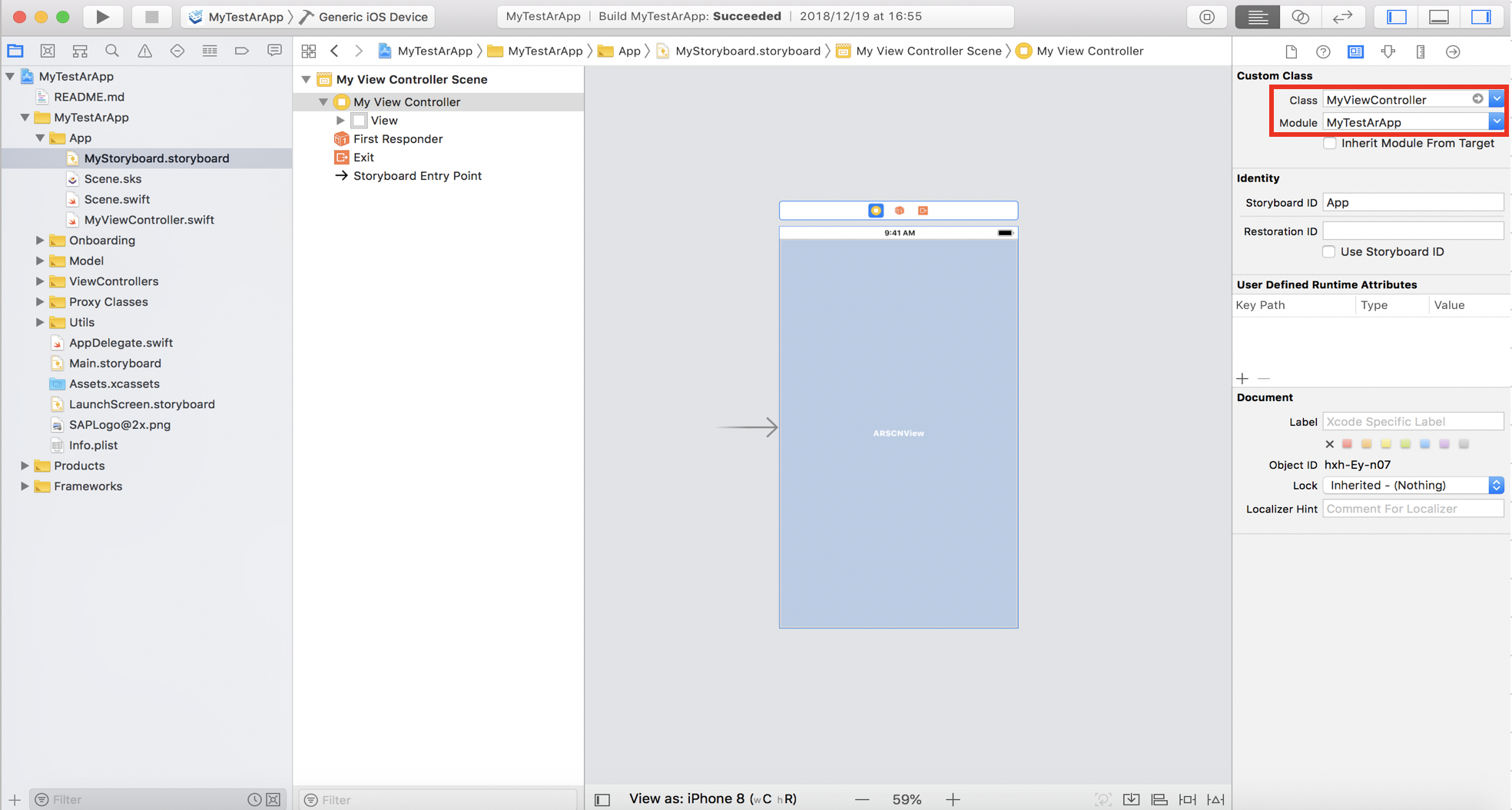Click the Run (play) button
The image size is (1512, 810).
pyautogui.click(x=102, y=16)
